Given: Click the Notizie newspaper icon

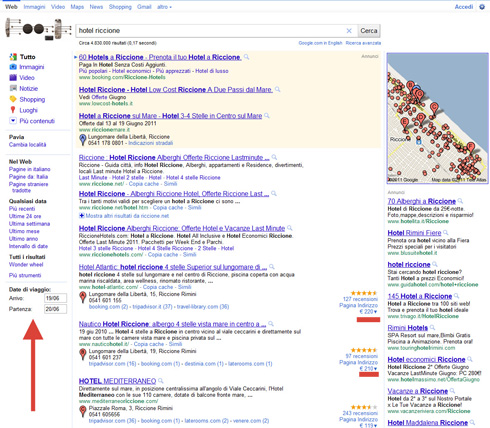Looking at the screenshot, I should [13, 88].
